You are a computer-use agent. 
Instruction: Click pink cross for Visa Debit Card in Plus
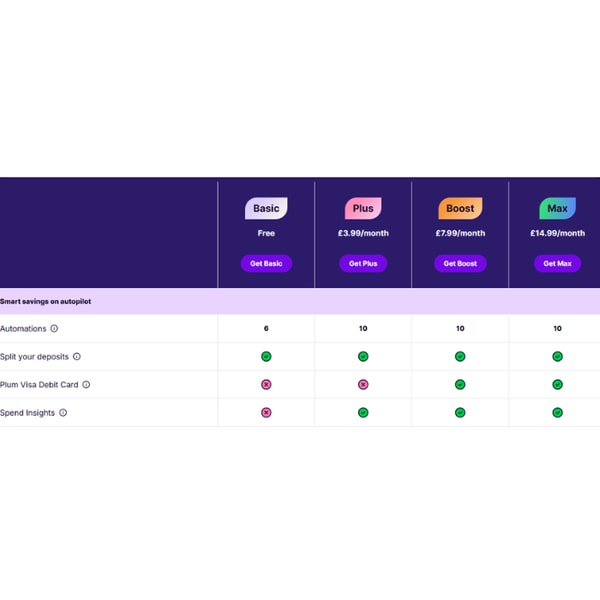click(363, 384)
